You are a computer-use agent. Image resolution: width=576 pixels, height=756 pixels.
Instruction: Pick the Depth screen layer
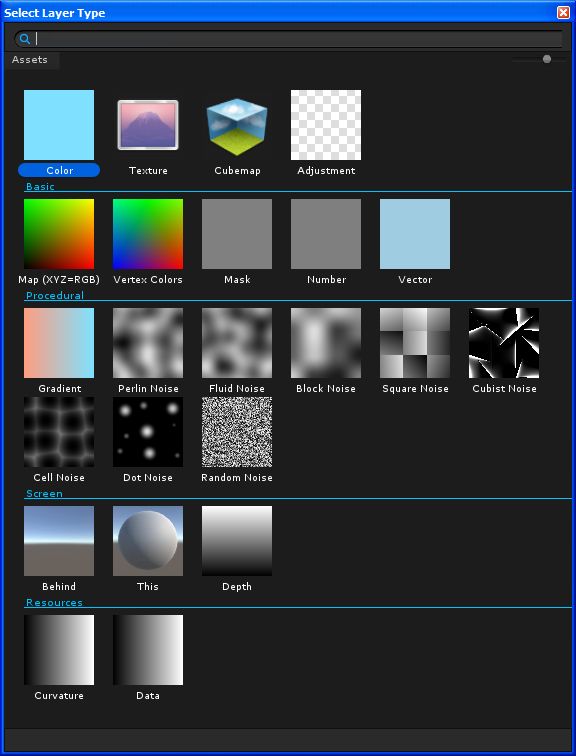(237, 540)
